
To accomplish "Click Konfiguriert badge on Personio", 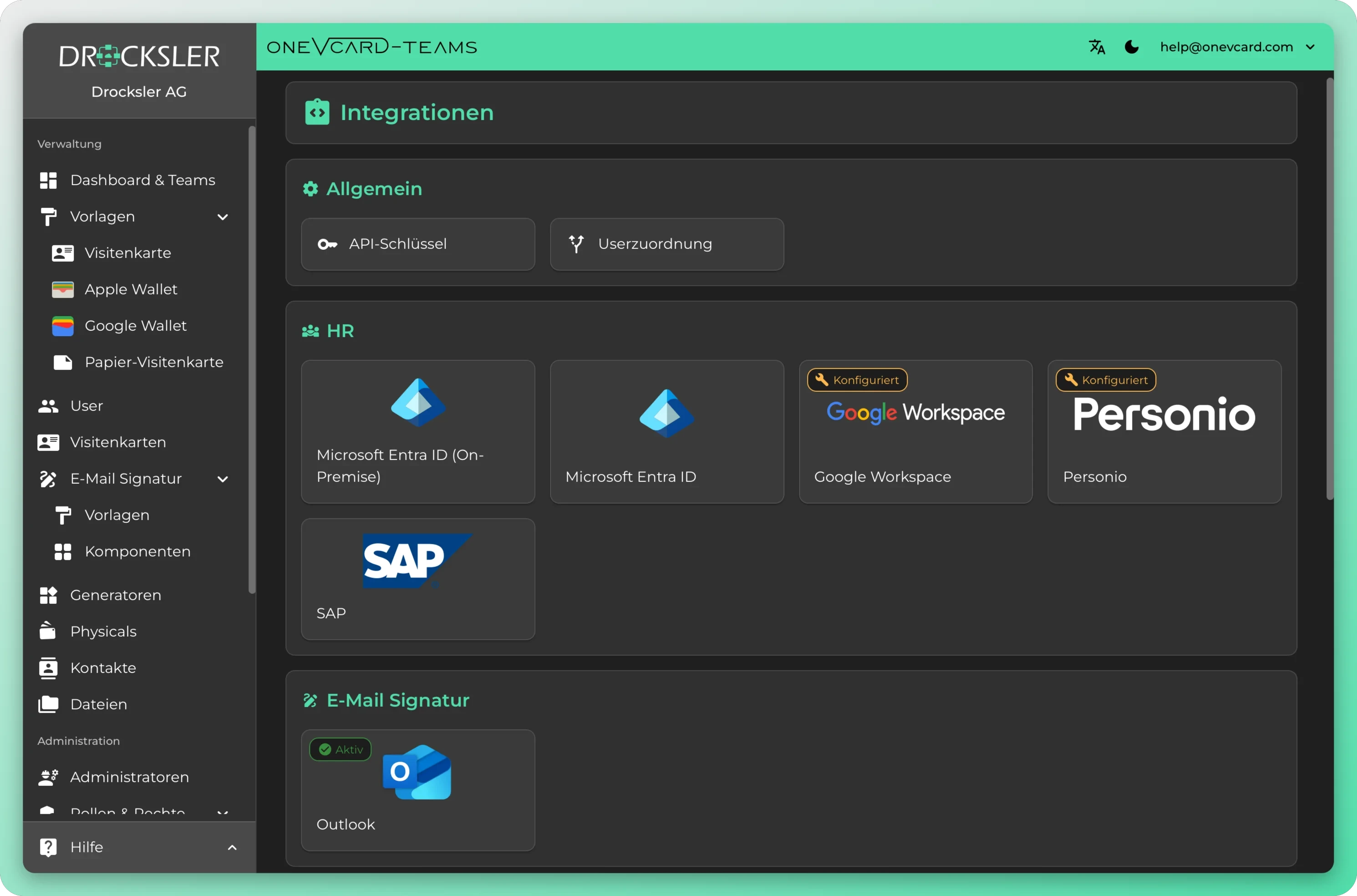I will coord(1106,380).
